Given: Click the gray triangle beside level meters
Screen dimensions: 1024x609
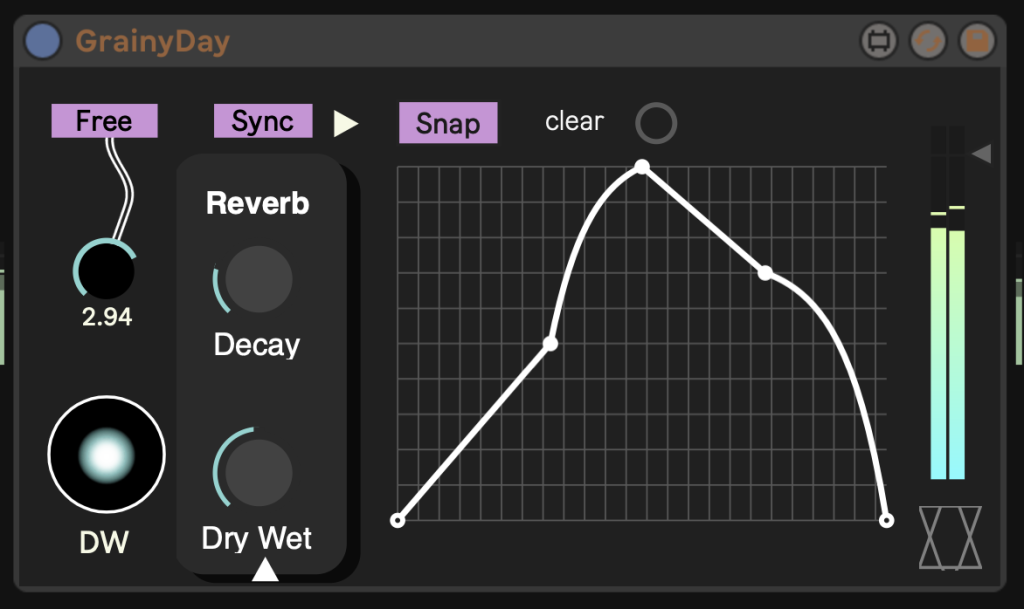Looking at the screenshot, I should tap(981, 153).
